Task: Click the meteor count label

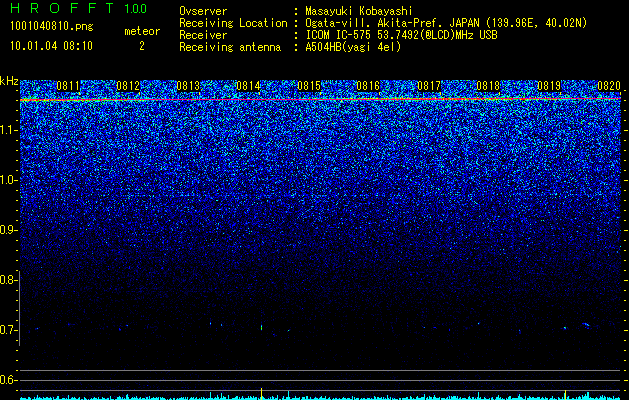Action: [x=142, y=31]
